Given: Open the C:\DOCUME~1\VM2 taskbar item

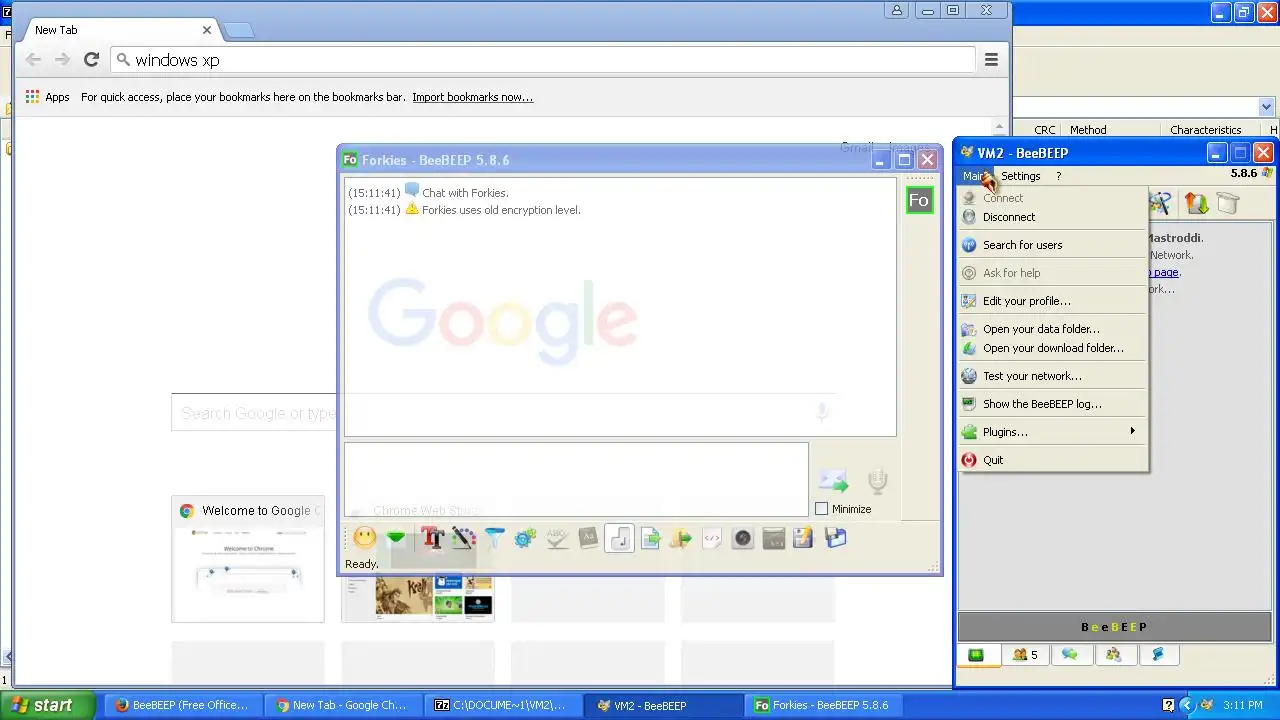Looking at the screenshot, I should (x=501, y=705).
